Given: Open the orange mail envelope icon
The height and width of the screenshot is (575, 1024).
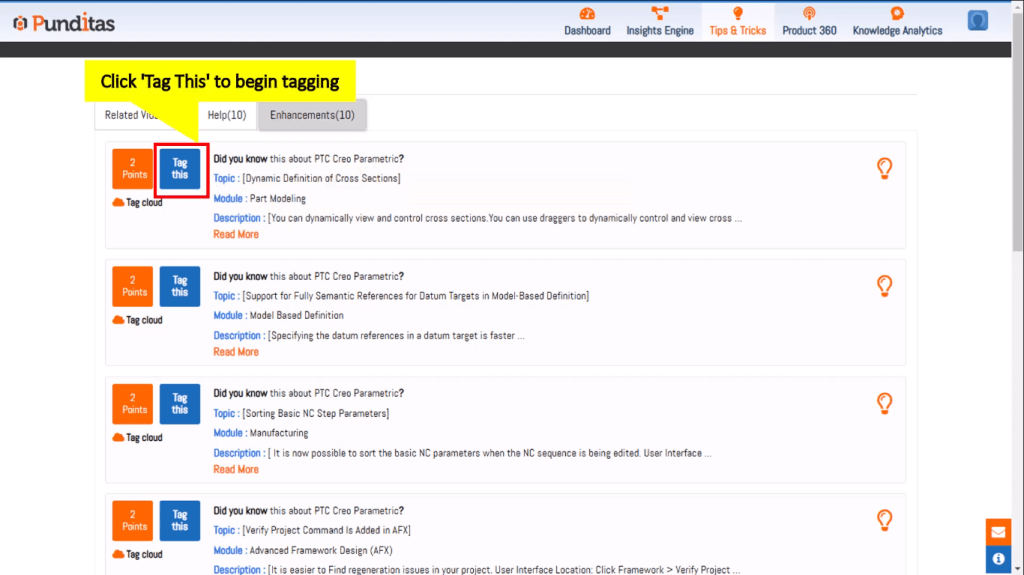Looking at the screenshot, I should pos(998,532).
